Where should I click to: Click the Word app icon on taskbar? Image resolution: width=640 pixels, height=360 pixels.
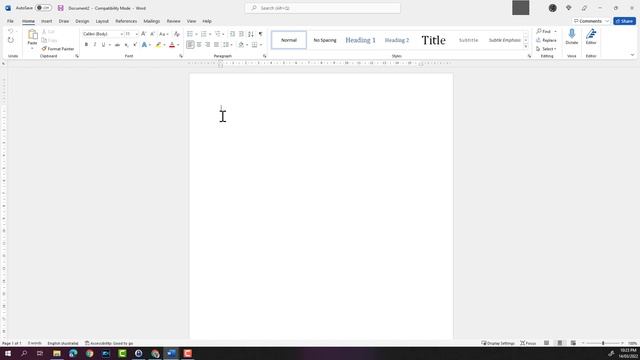coord(171,353)
